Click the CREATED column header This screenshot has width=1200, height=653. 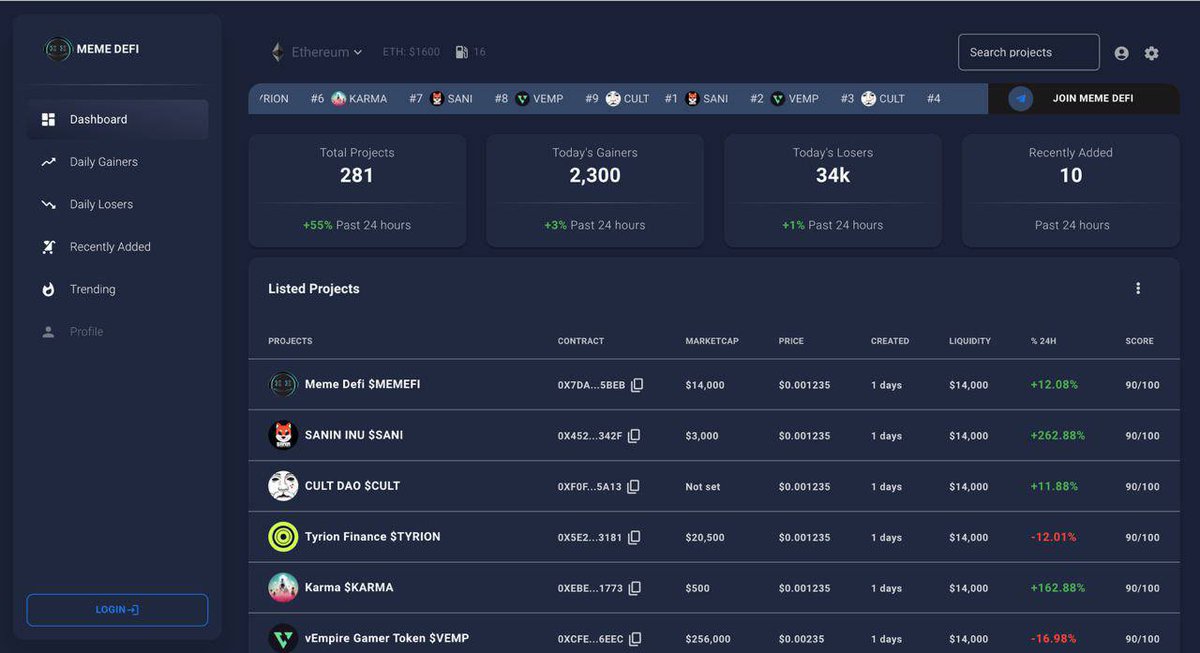pyautogui.click(x=890, y=341)
